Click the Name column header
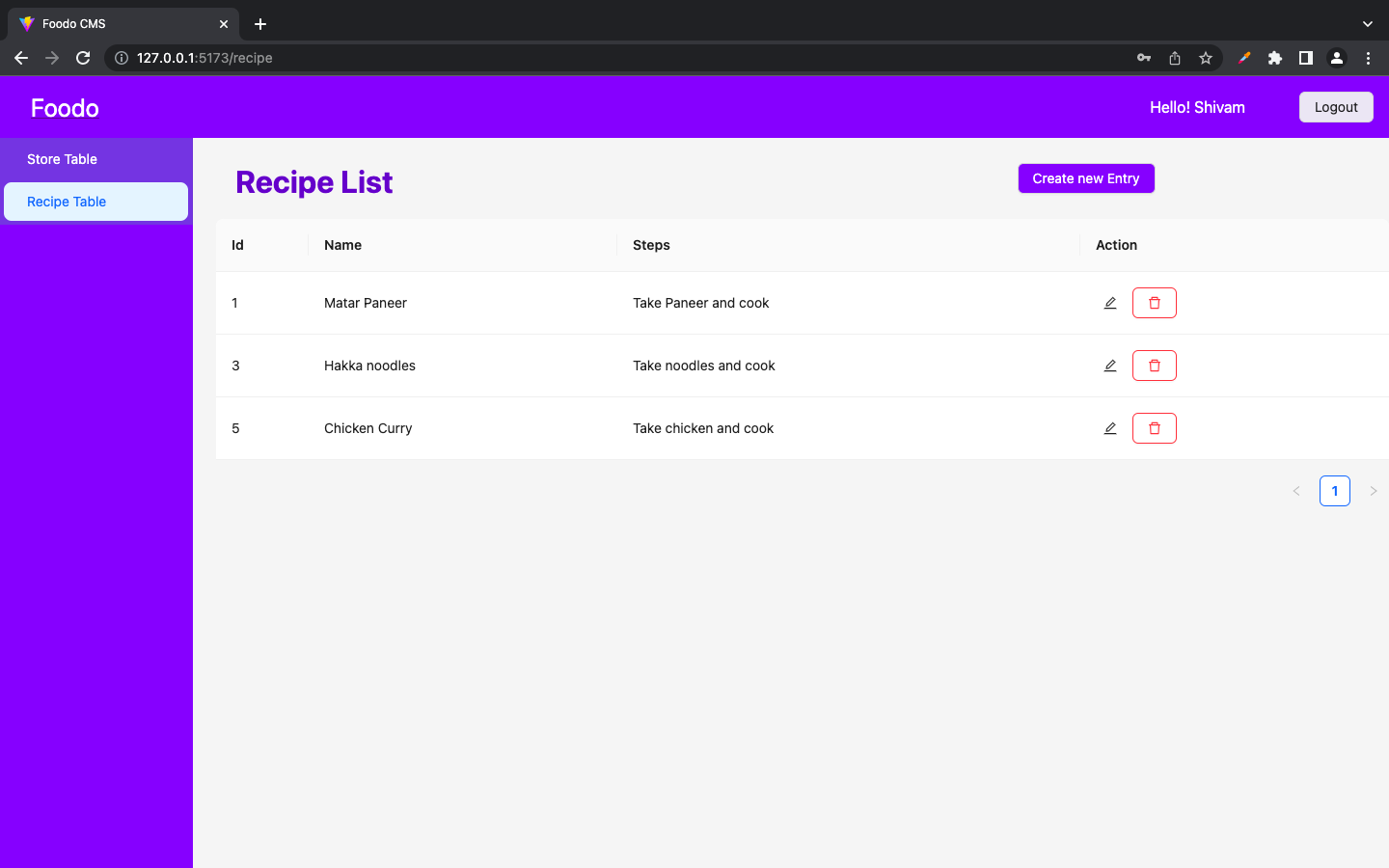This screenshot has width=1389, height=868. pyautogui.click(x=463, y=245)
